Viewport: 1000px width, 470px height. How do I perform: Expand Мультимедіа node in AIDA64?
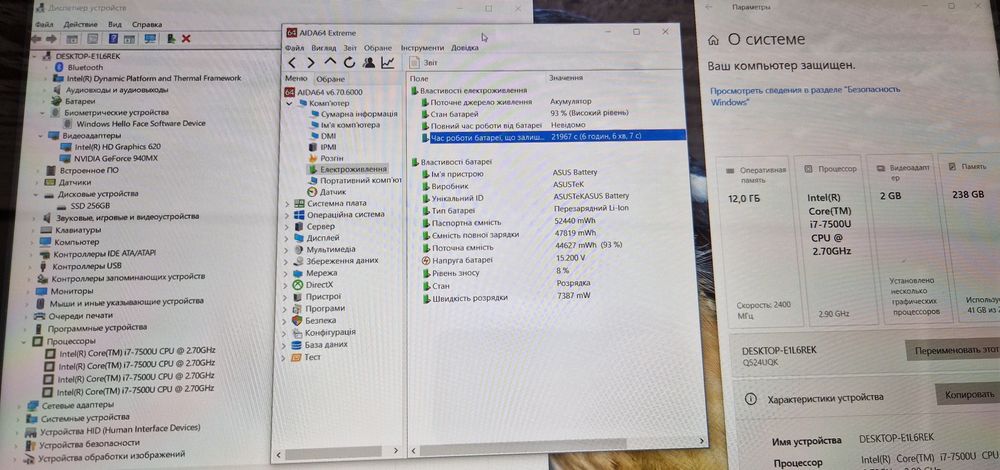(287, 250)
